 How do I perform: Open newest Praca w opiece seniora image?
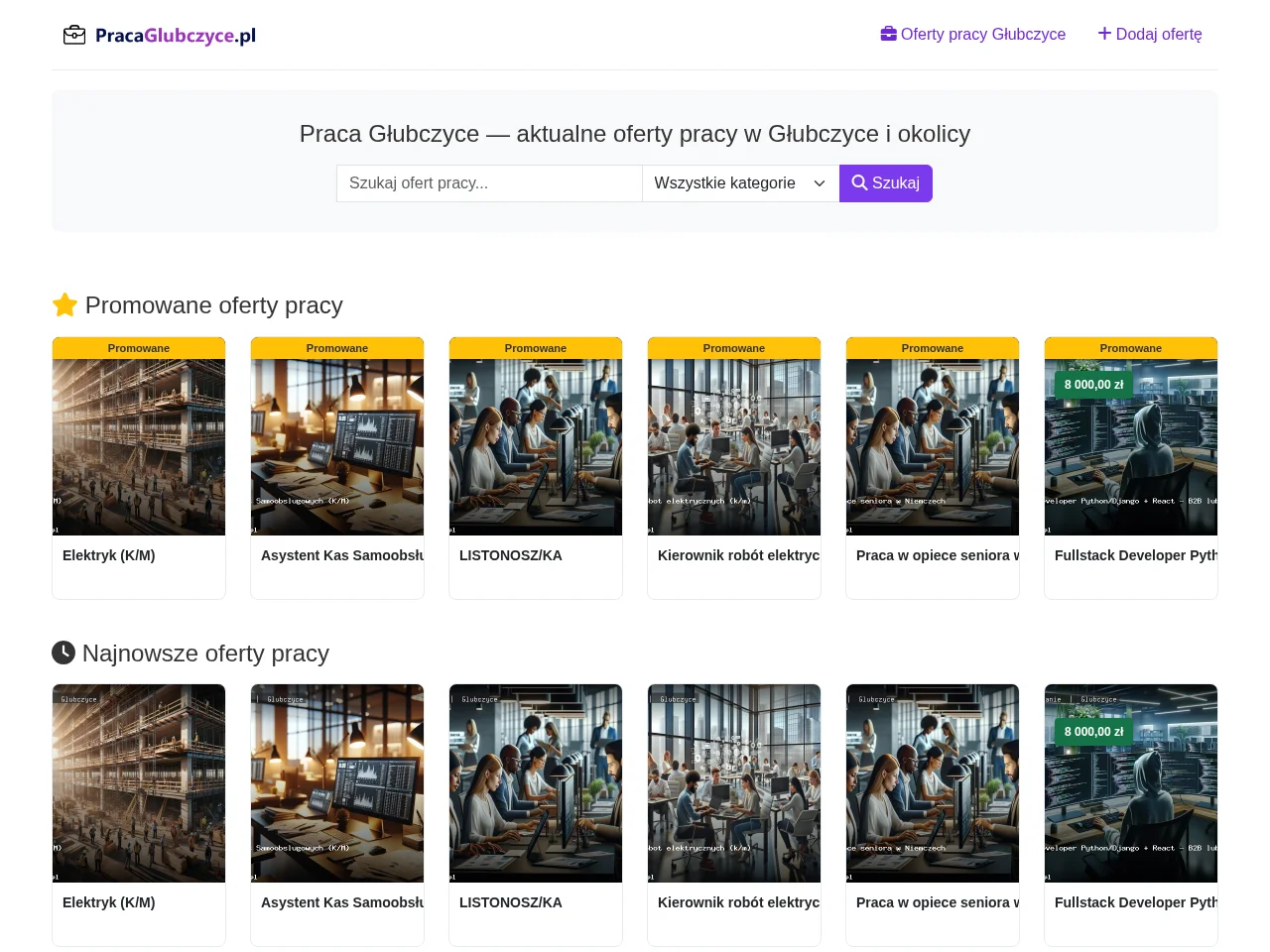[933, 783]
